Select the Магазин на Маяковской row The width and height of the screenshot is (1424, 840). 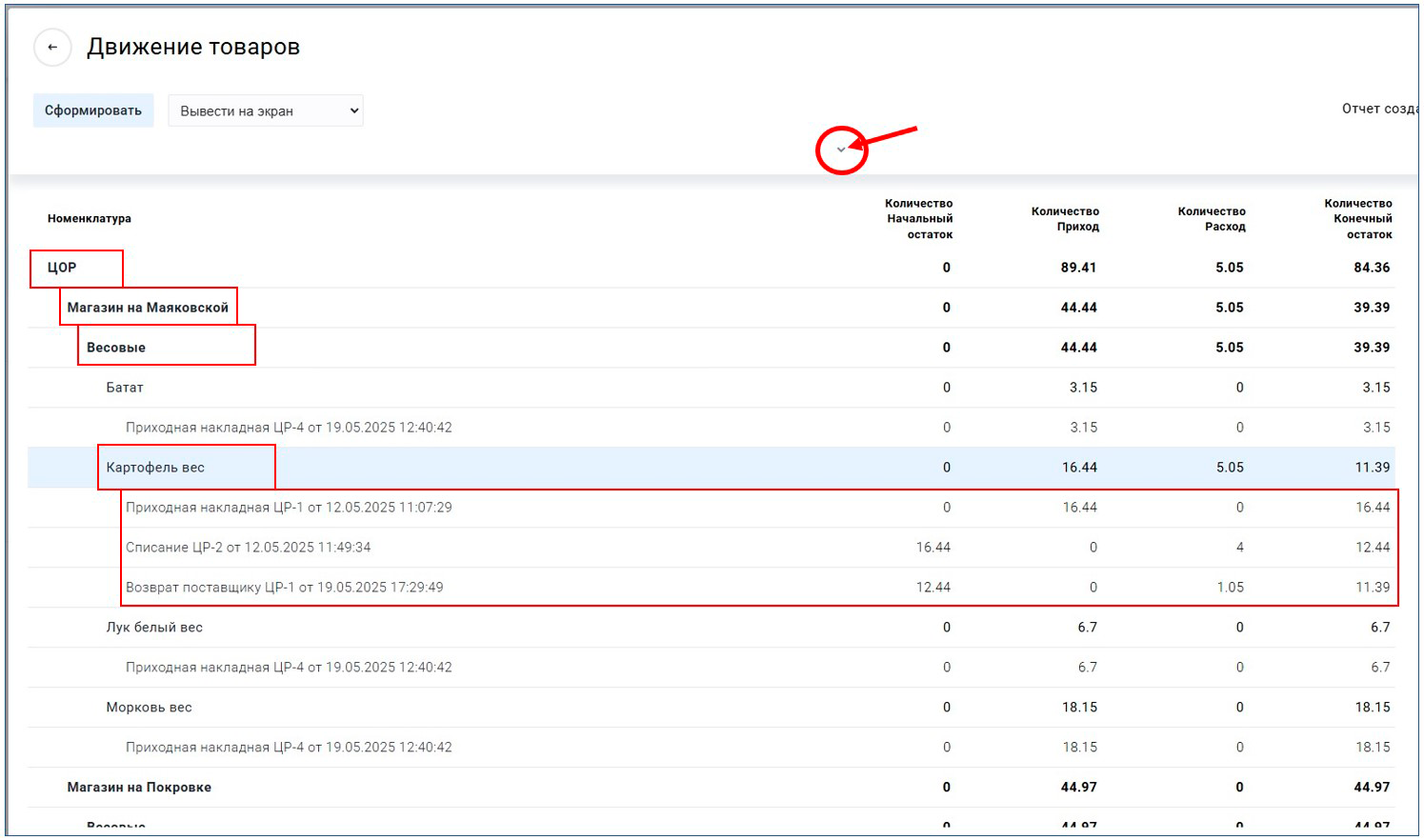pos(148,308)
